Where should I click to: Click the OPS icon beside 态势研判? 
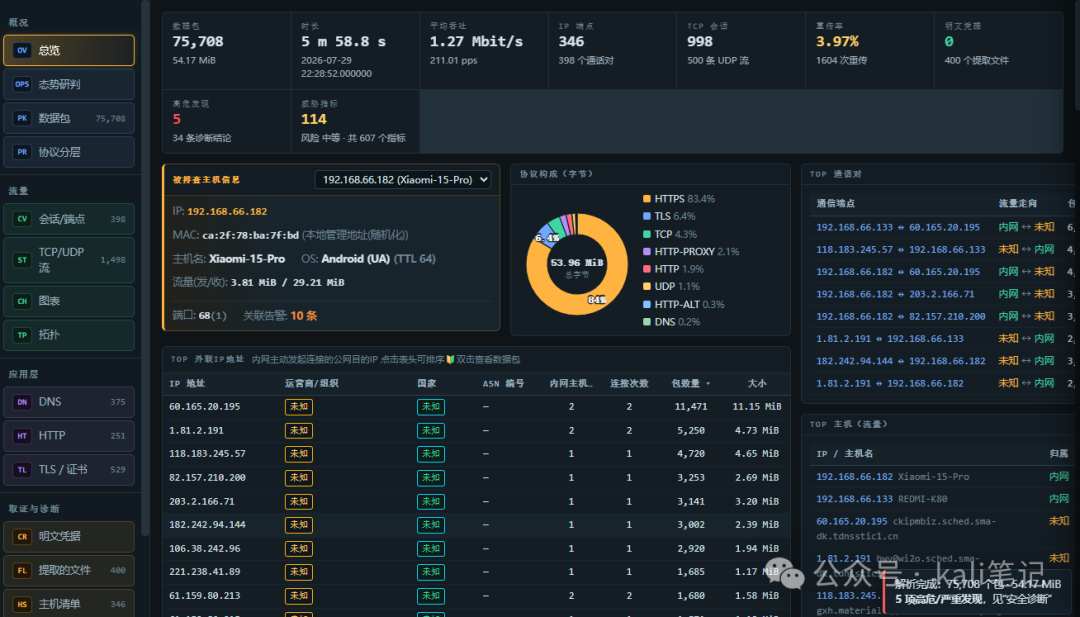22,84
